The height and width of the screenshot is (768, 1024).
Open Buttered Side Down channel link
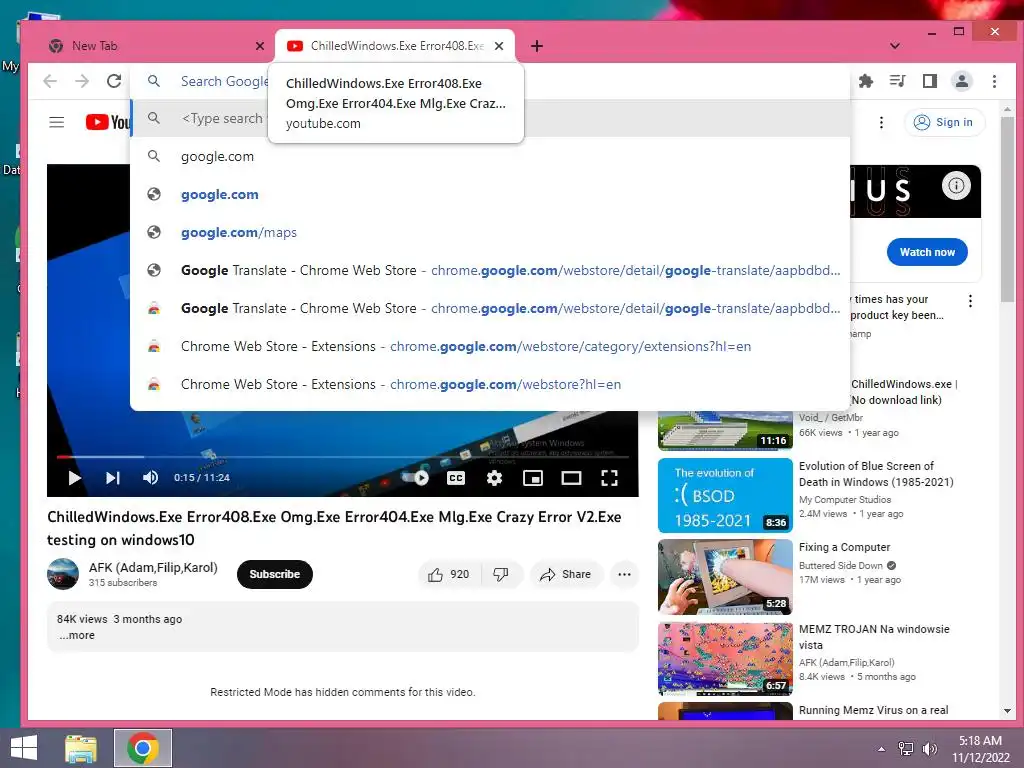tap(840, 566)
